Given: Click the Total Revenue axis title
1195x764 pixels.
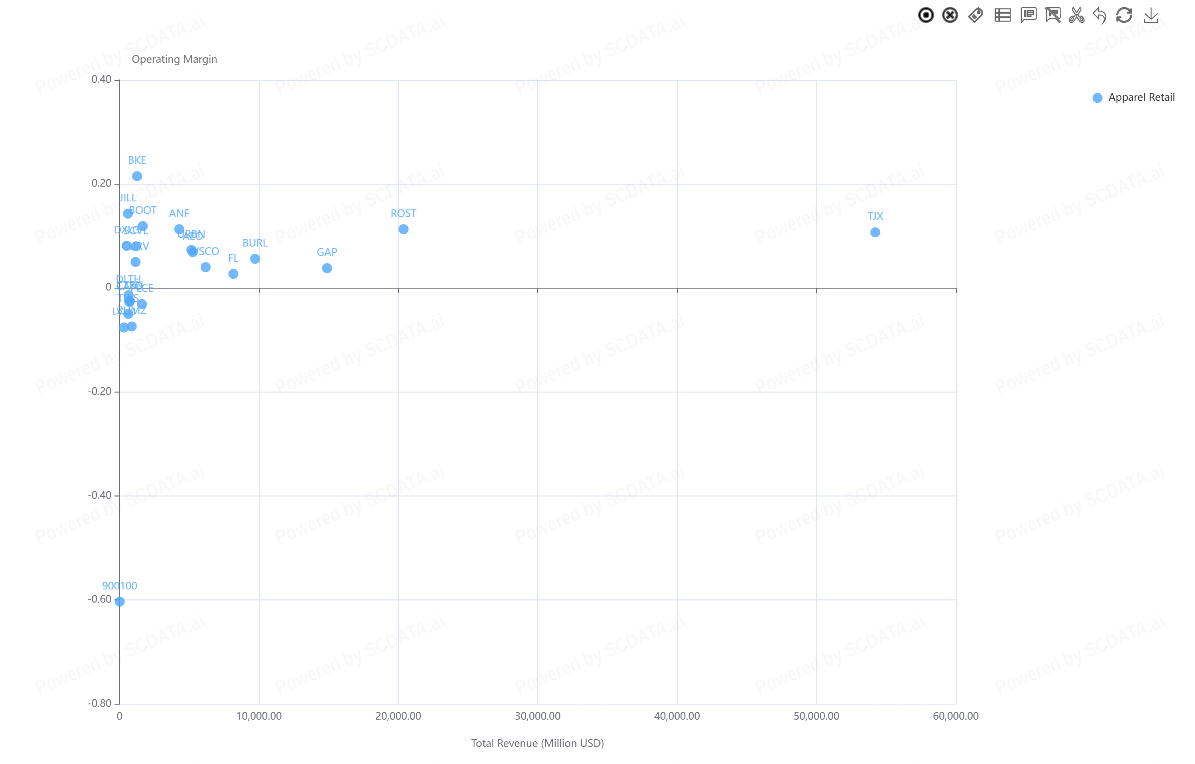Looking at the screenshot, I should 537,743.
